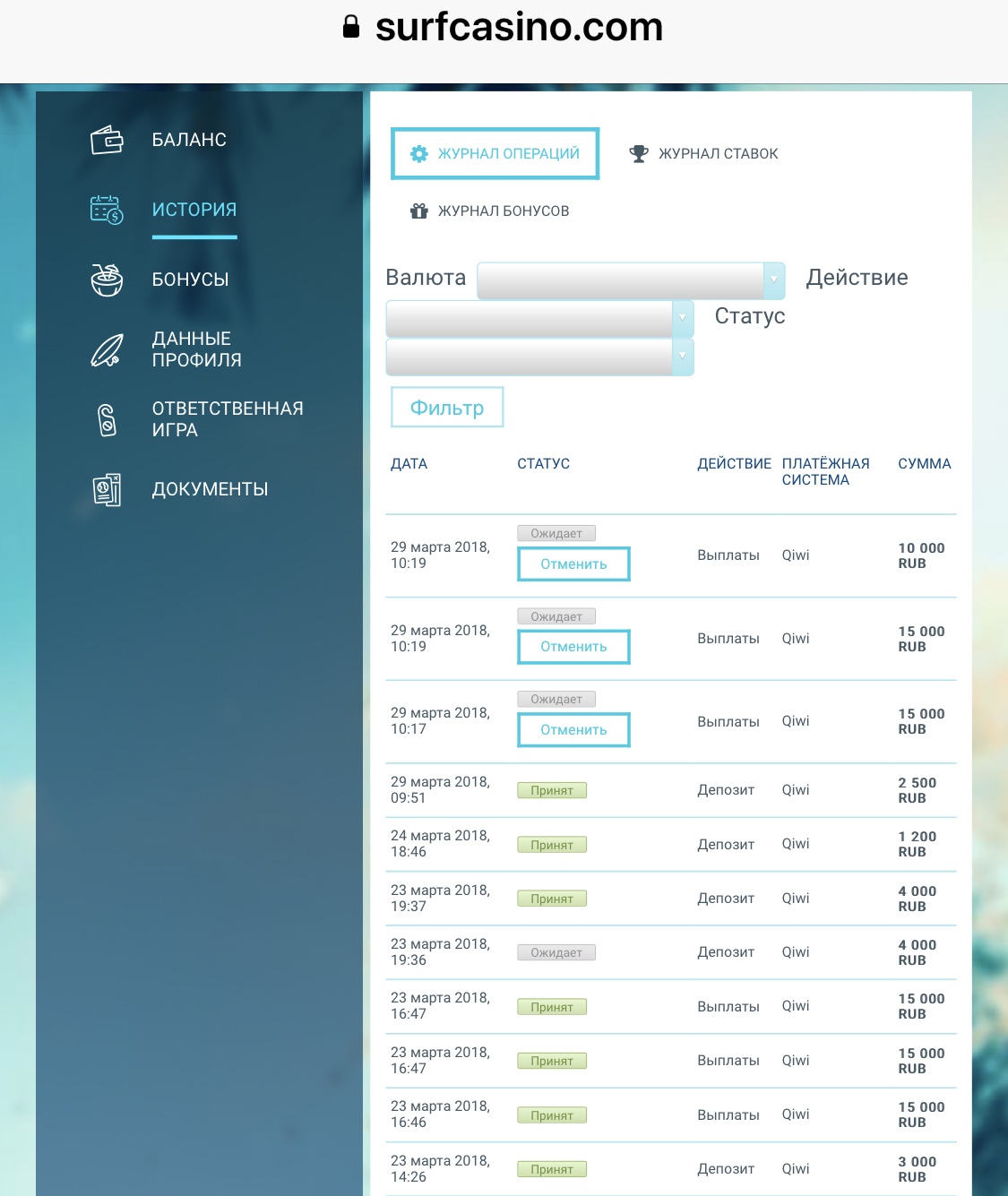1008x1196 pixels.
Task: Open the Статус status dropdown
Action: 539,357
